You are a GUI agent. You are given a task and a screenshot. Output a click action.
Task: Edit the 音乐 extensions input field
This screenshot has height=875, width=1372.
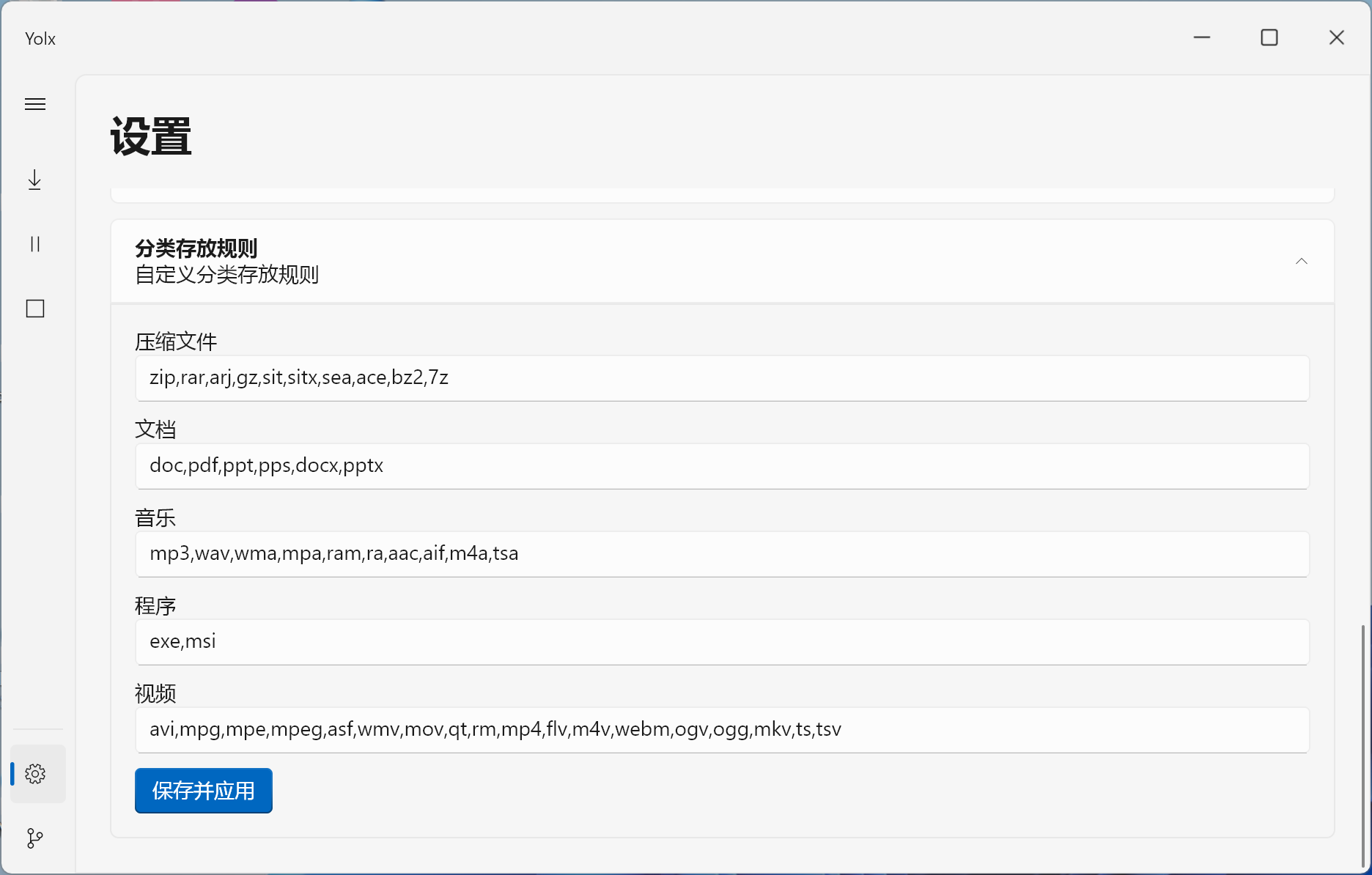click(x=721, y=554)
